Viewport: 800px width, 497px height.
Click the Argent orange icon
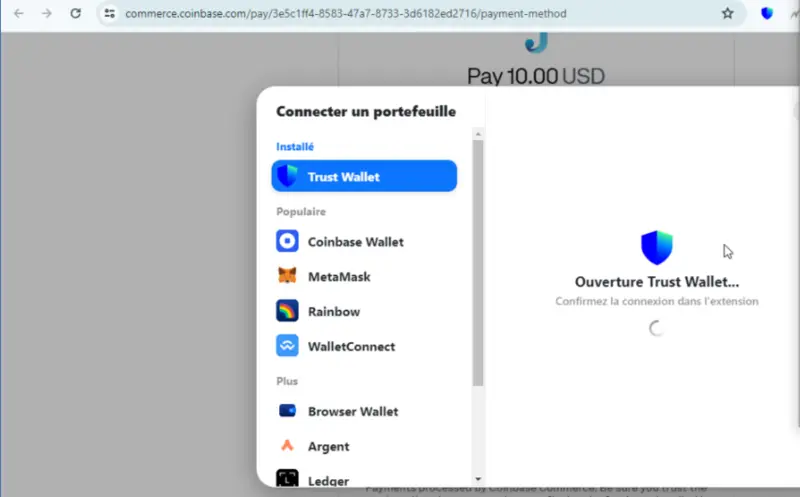(x=287, y=445)
